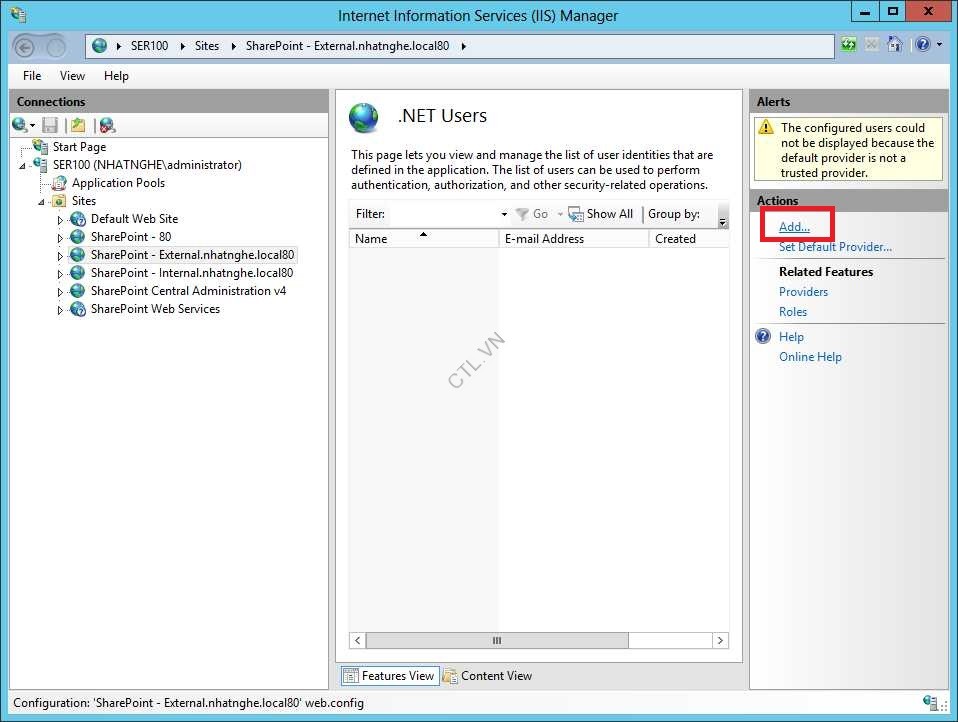The height and width of the screenshot is (722, 958).
Task: Click the Back navigation arrow
Action: click(22, 45)
